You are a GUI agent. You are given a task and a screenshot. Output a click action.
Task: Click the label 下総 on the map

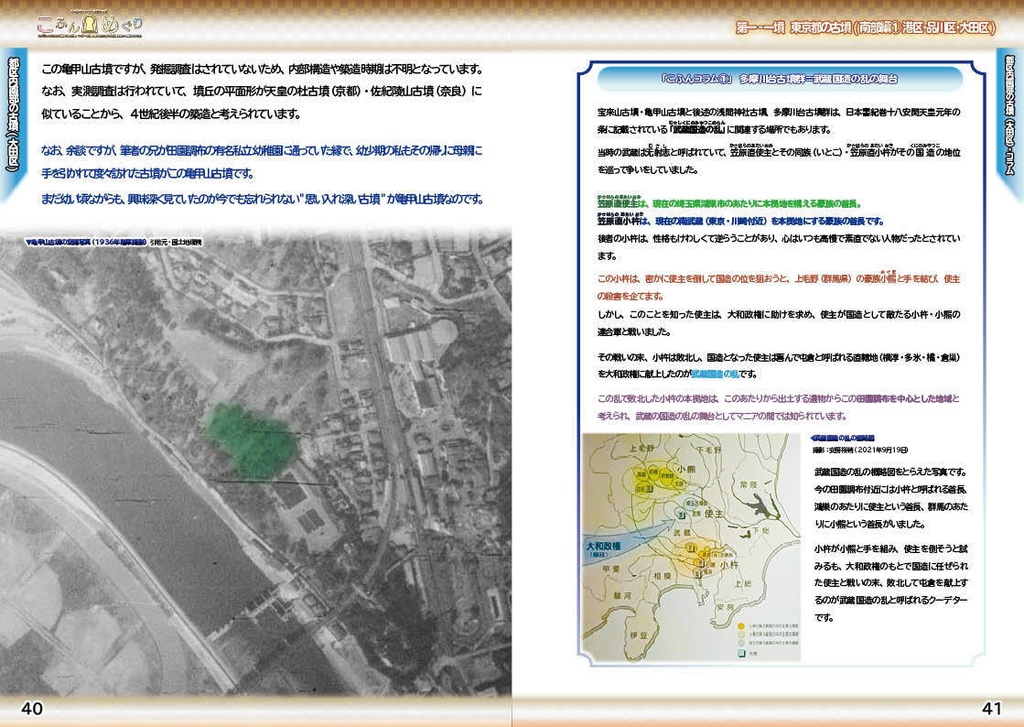point(763,531)
